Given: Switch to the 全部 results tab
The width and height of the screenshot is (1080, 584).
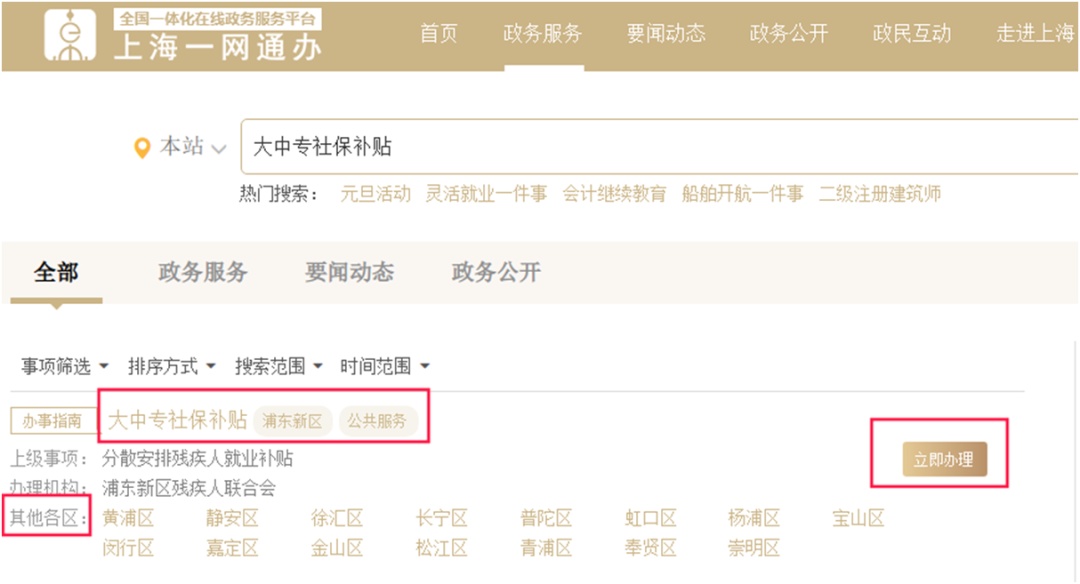Looking at the screenshot, I should [x=56, y=273].
